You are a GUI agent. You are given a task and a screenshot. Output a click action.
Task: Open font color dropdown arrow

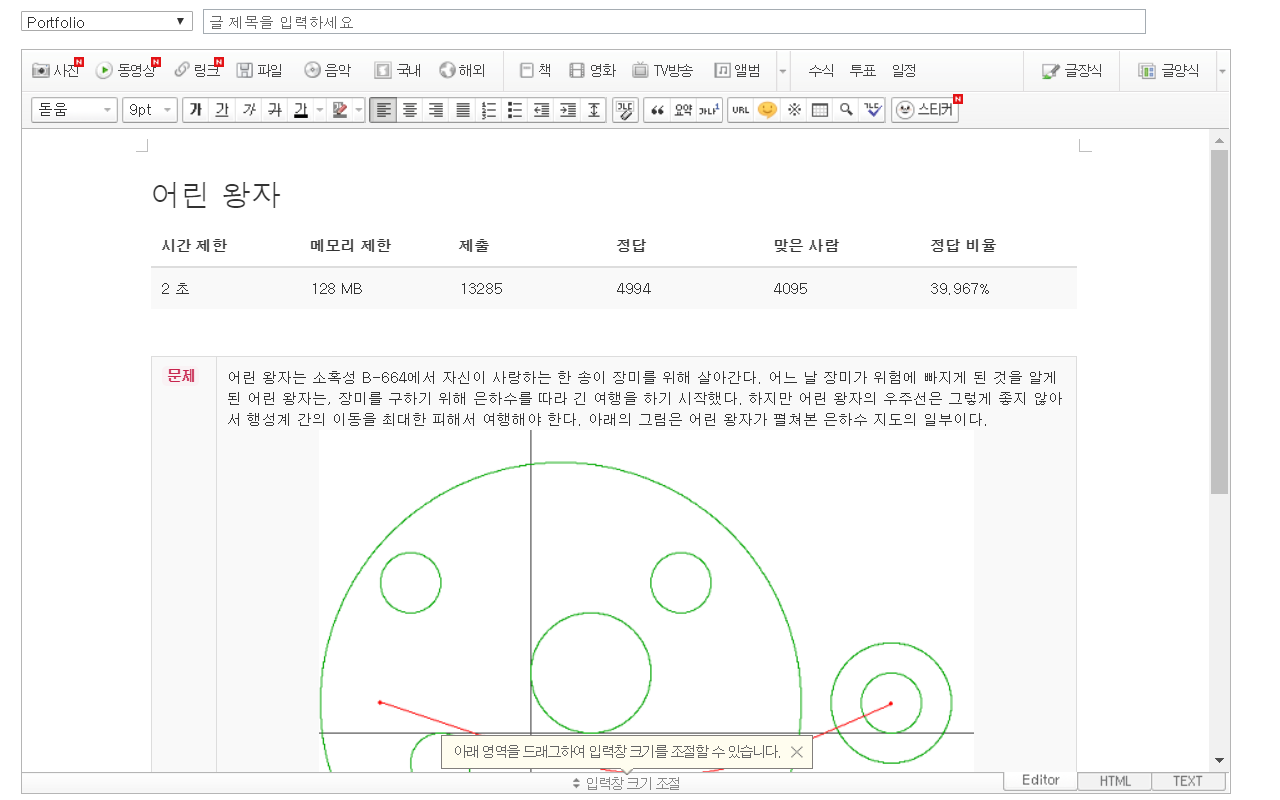(319, 110)
